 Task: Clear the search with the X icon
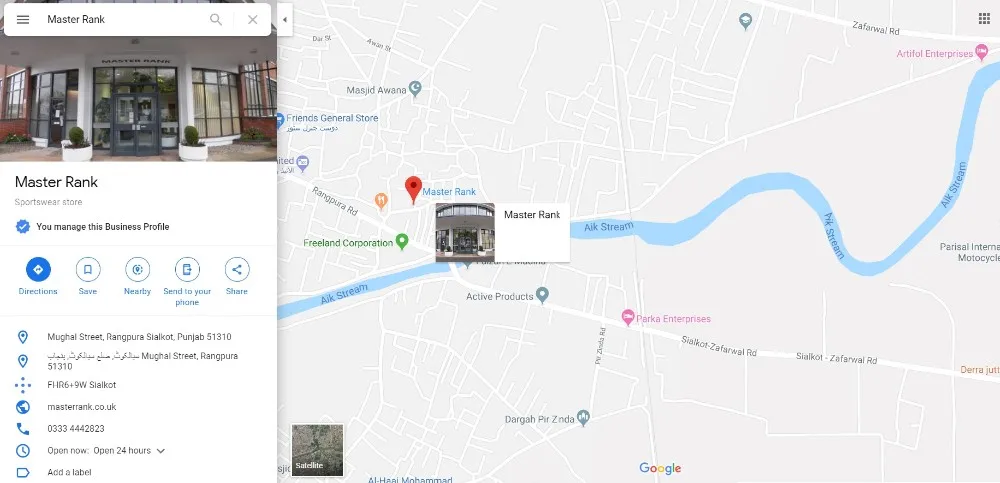click(x=253, y=19)
